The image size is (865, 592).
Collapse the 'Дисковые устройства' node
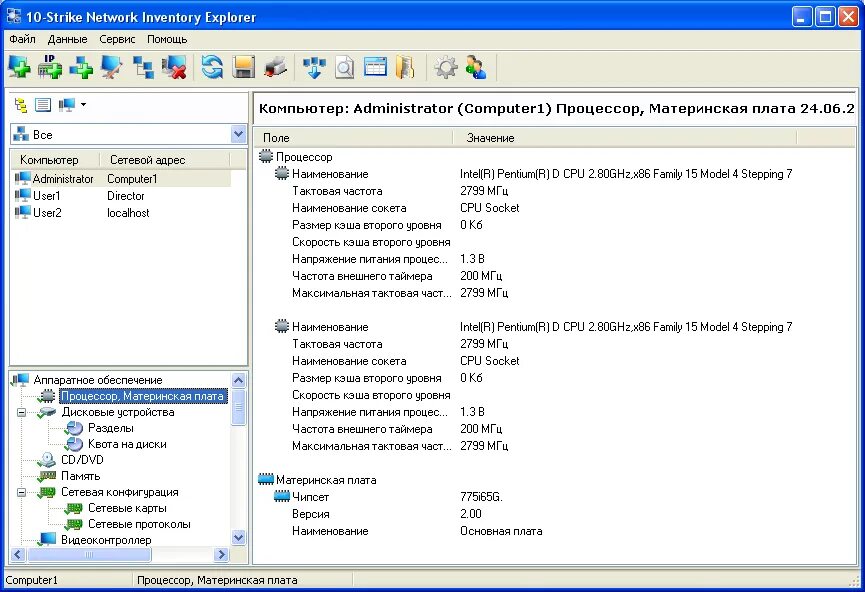22,412
